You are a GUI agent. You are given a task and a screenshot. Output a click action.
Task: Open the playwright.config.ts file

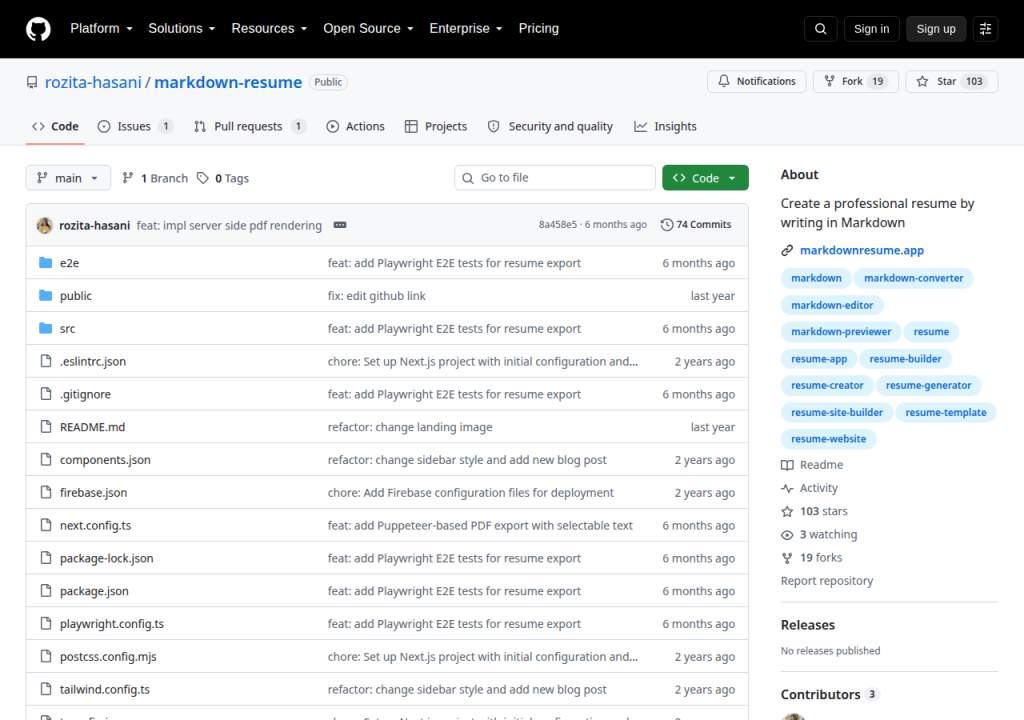(x=112, y=624)
